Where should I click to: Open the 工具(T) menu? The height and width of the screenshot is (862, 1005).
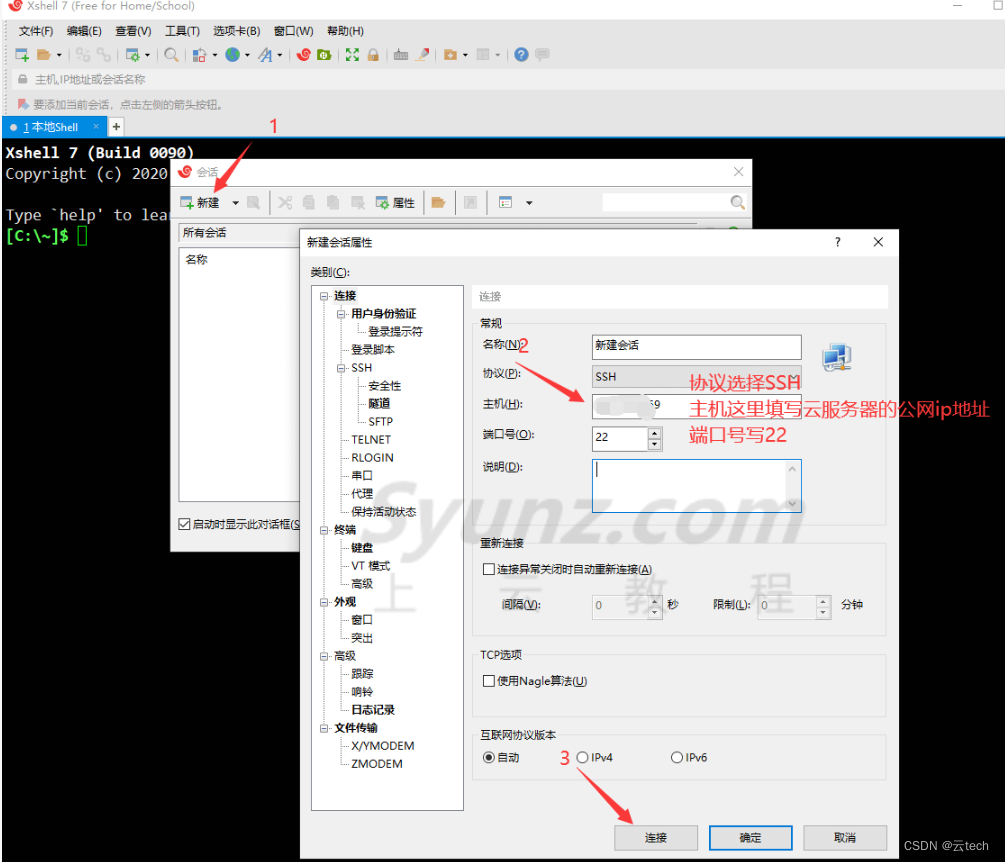[182, 31]
